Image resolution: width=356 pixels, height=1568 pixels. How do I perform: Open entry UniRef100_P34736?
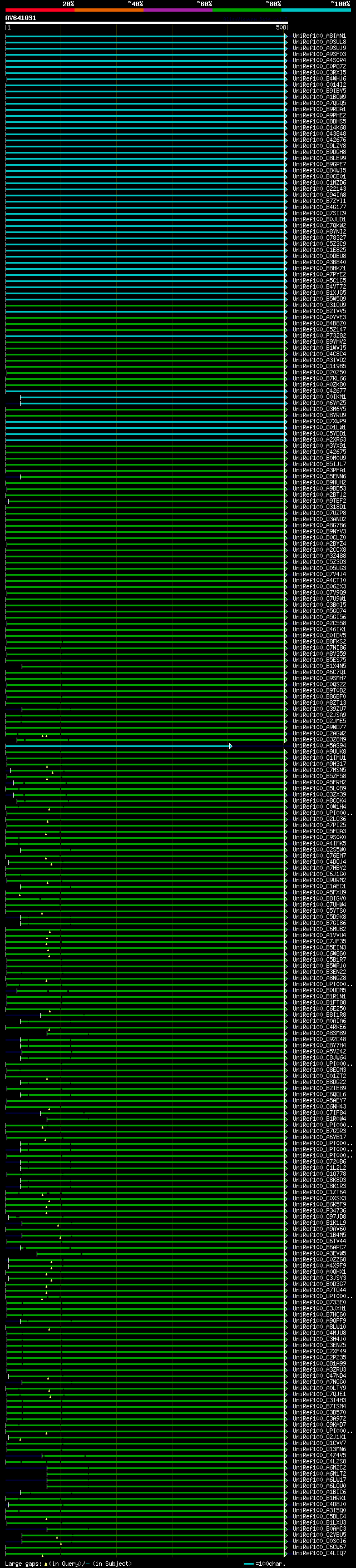pyautogui.click(x=319, y=1211)
